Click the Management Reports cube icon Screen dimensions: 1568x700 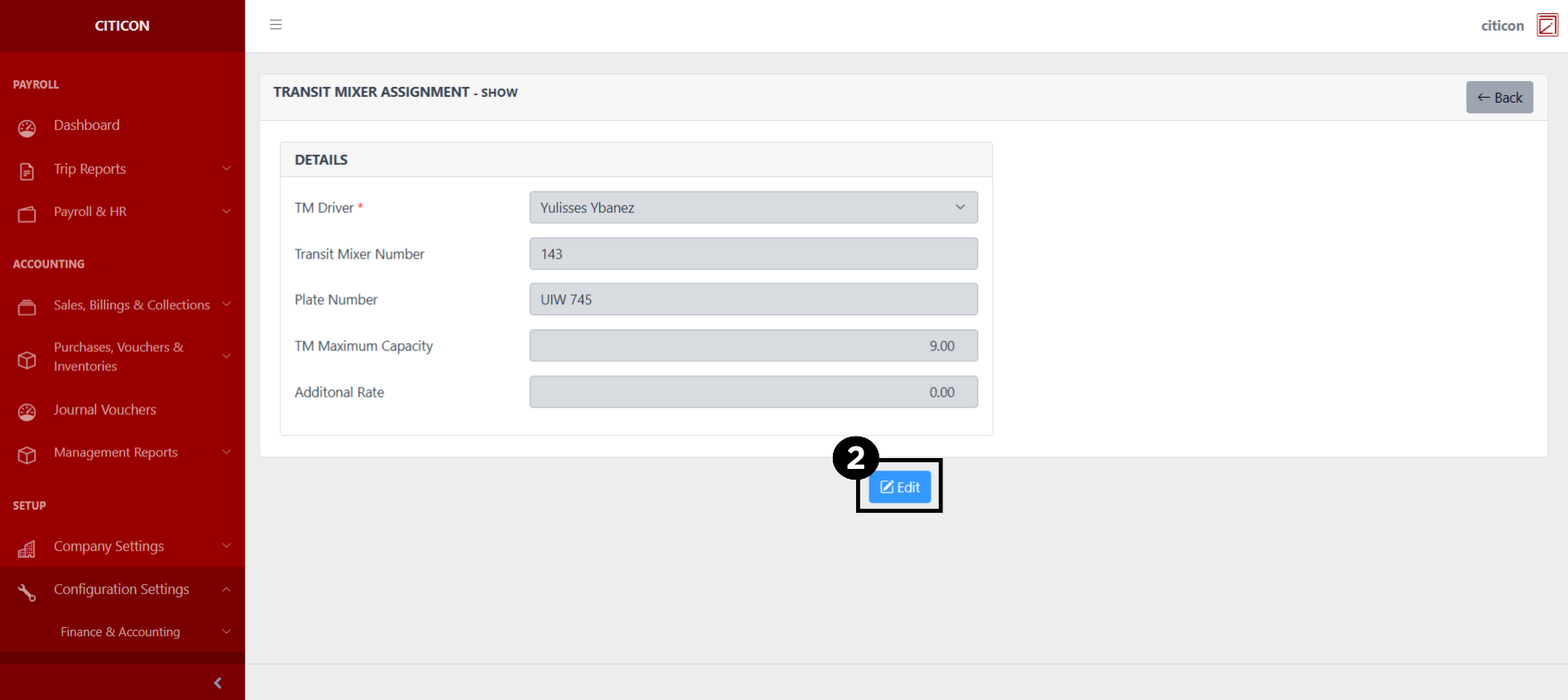pyautogui.click(x=27, y=455)
